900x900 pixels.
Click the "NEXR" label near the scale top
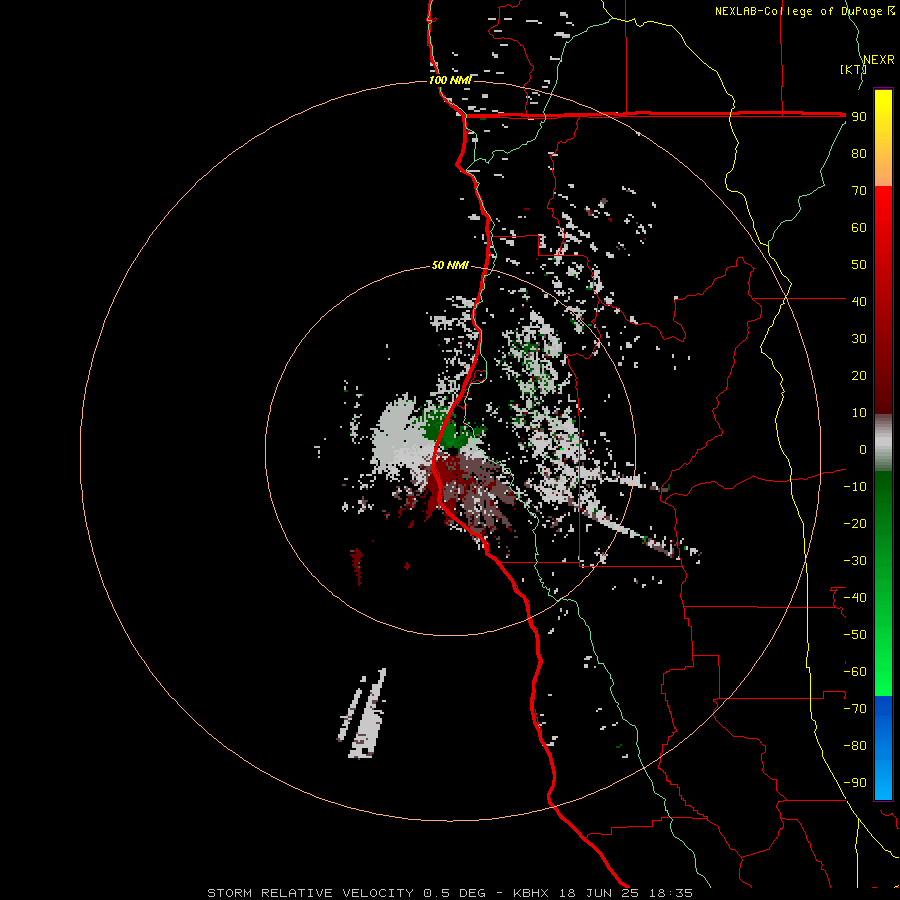pos(879,60)
